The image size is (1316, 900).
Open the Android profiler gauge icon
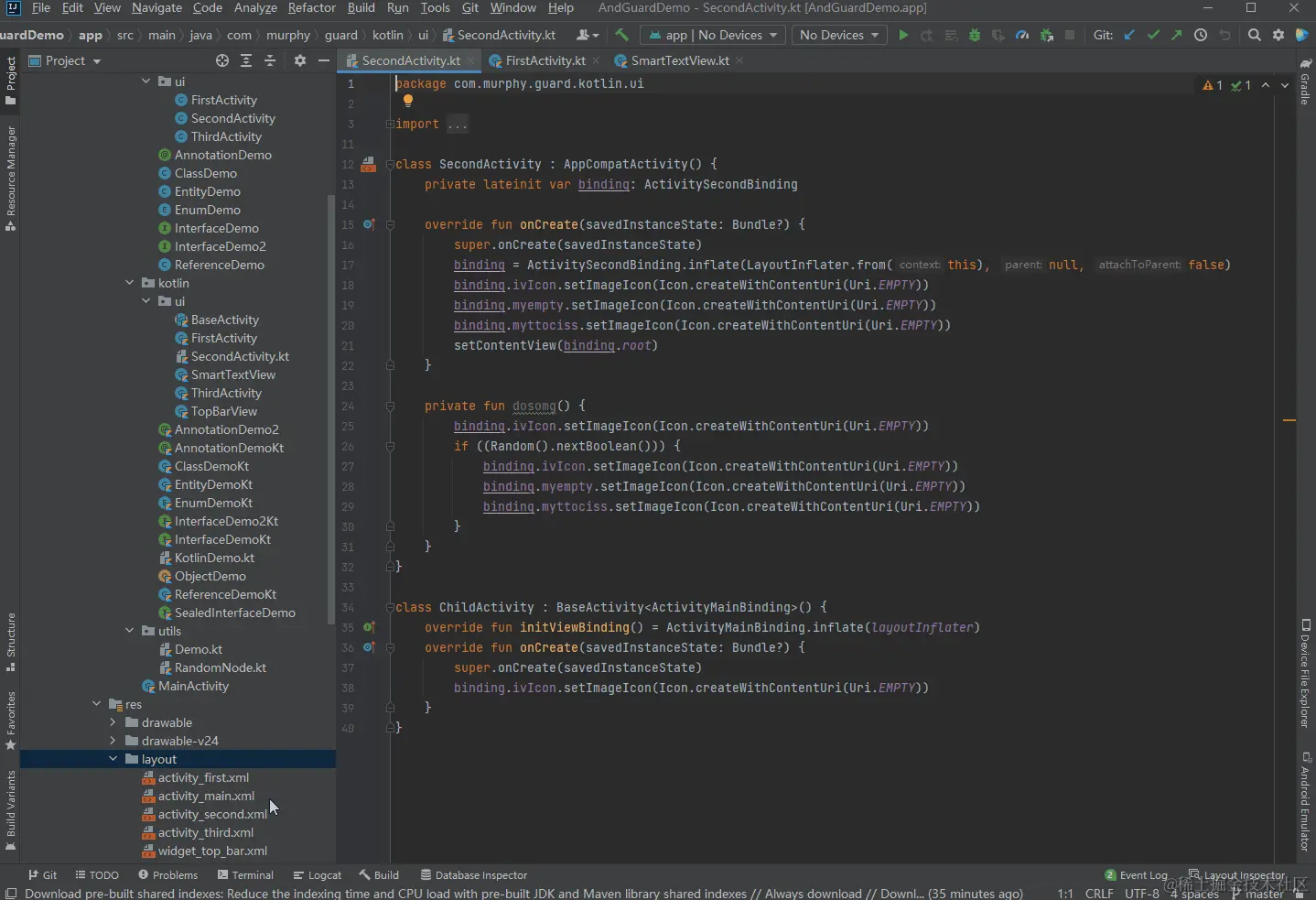point(1022,35)
